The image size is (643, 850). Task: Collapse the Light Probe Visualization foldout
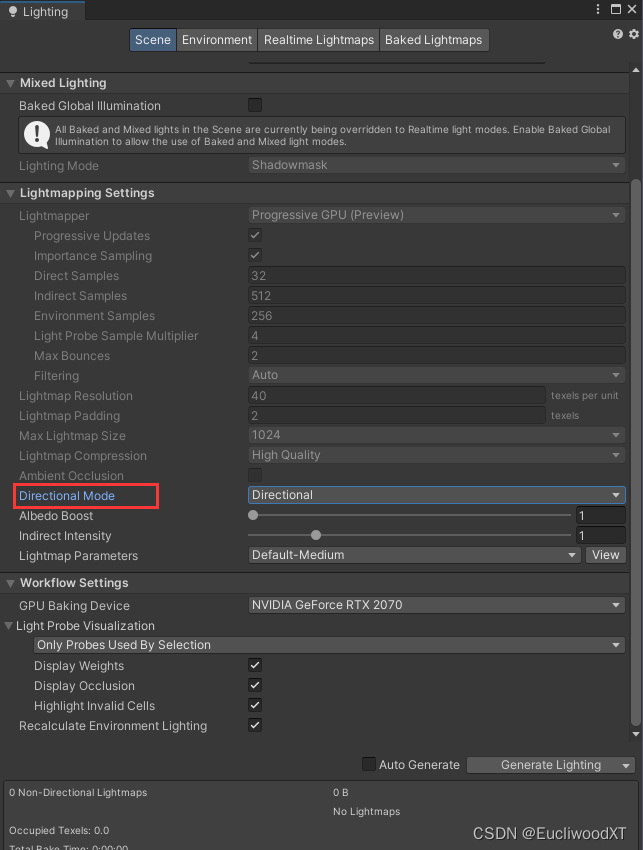pos(9,626)
